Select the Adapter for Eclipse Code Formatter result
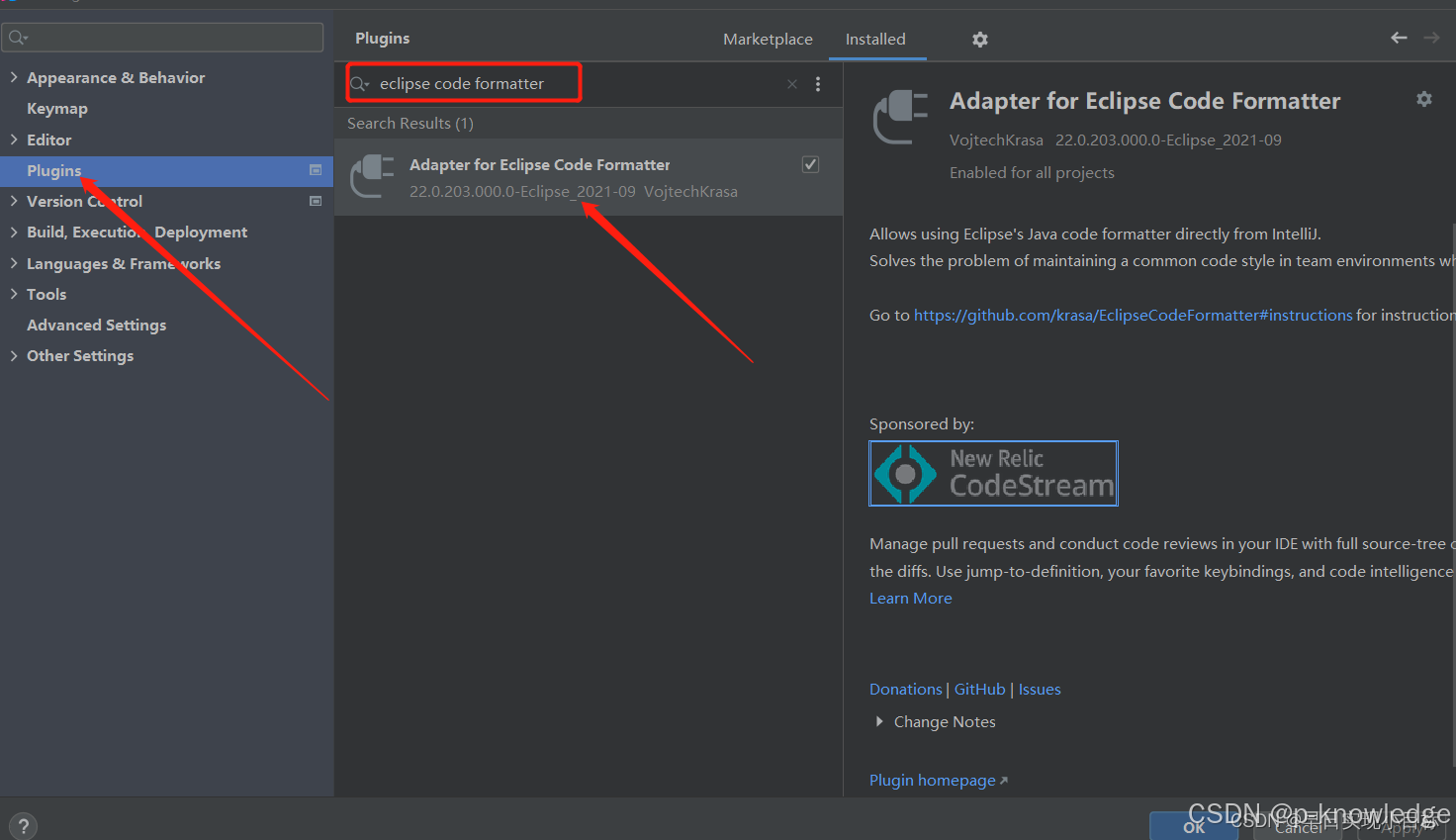1456x840 pixels. (589, 177)
